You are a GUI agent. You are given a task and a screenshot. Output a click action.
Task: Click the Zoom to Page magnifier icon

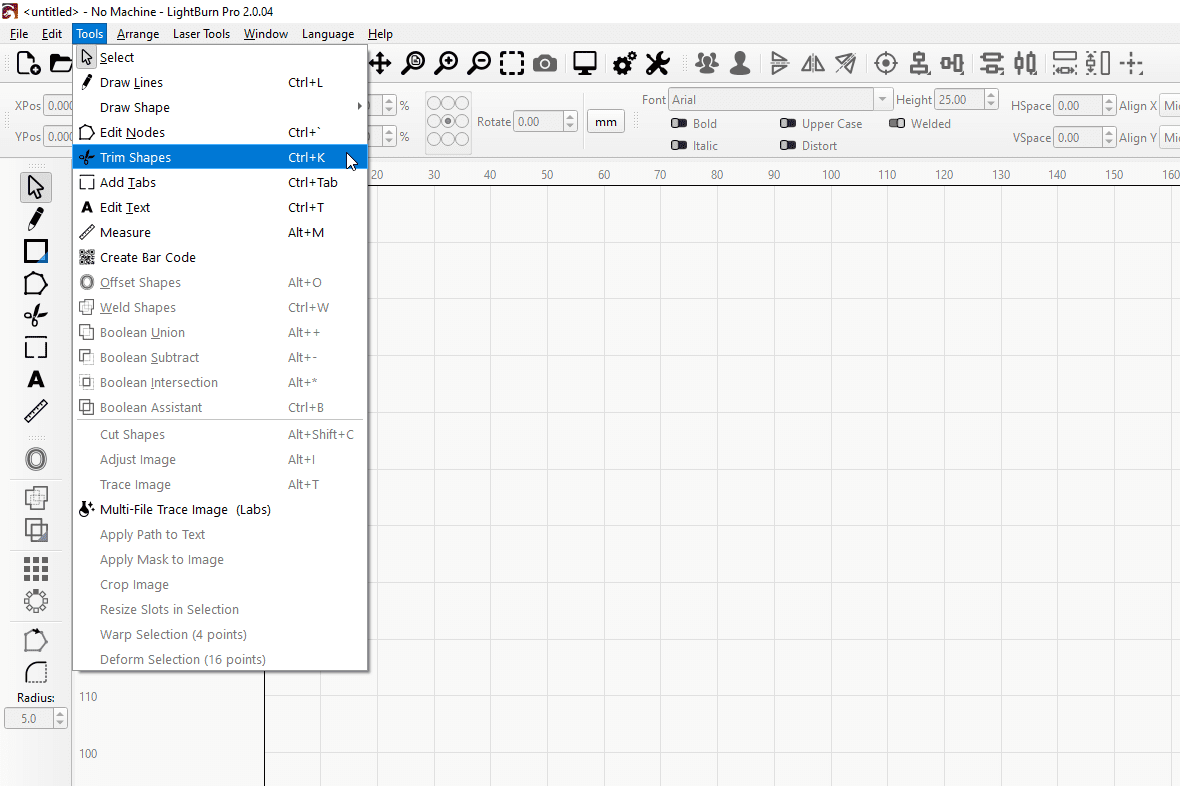[413, 63]
